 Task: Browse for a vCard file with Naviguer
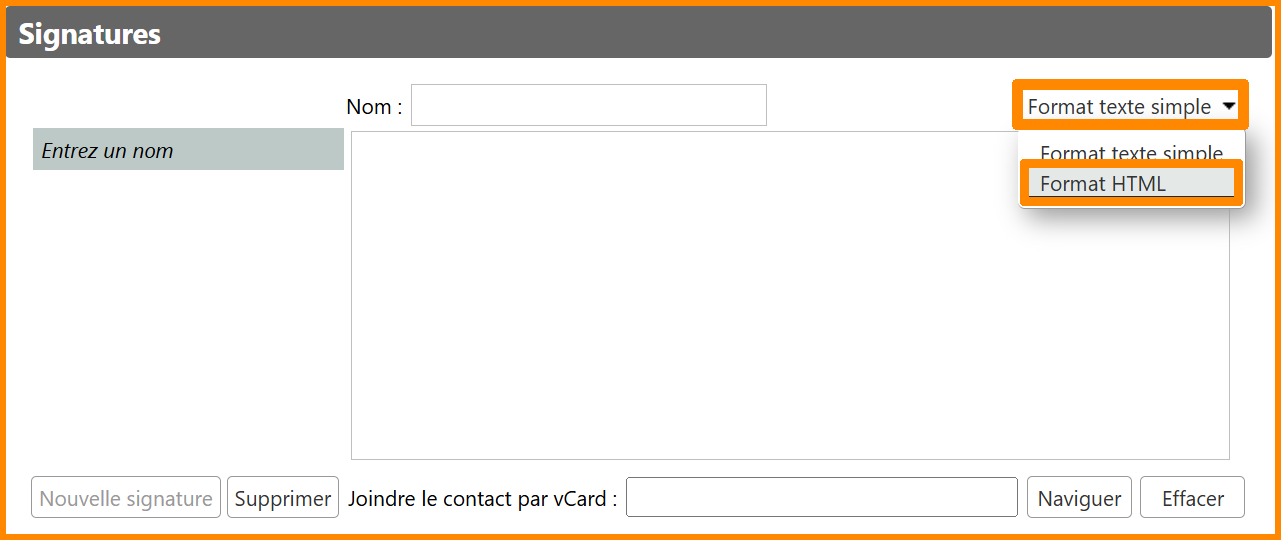coord(1079,498)
